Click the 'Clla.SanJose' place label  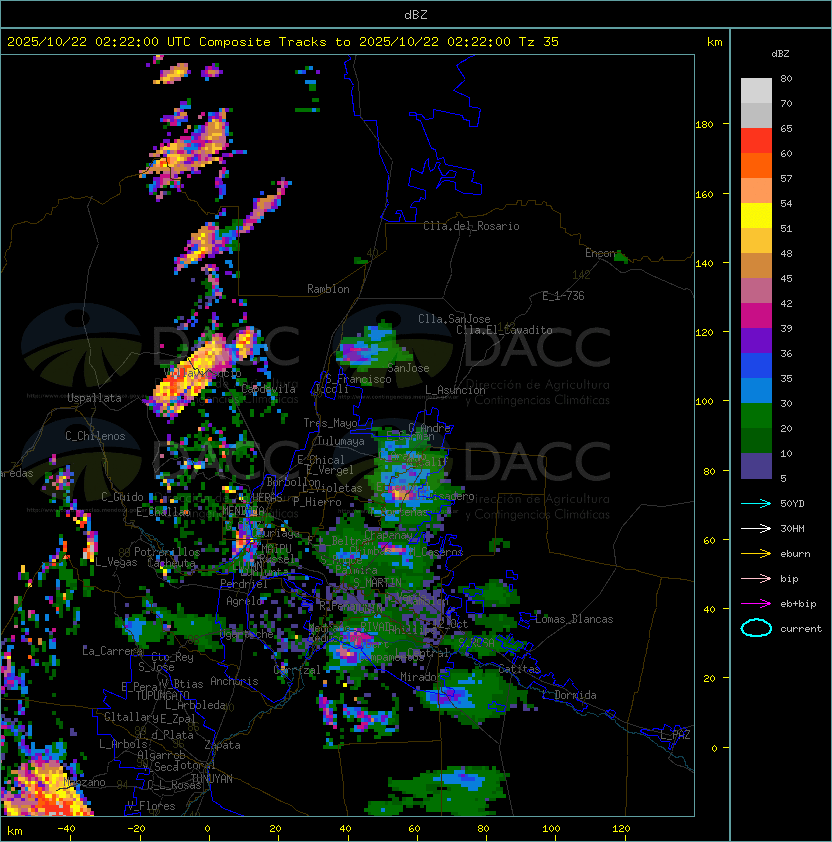click(x=454, y=319)
